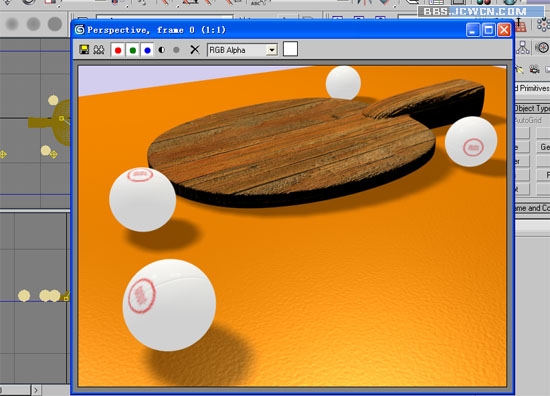Clear the frame with the X icon
This screenshot has width=550, height=396.
(x=195, y=50)
